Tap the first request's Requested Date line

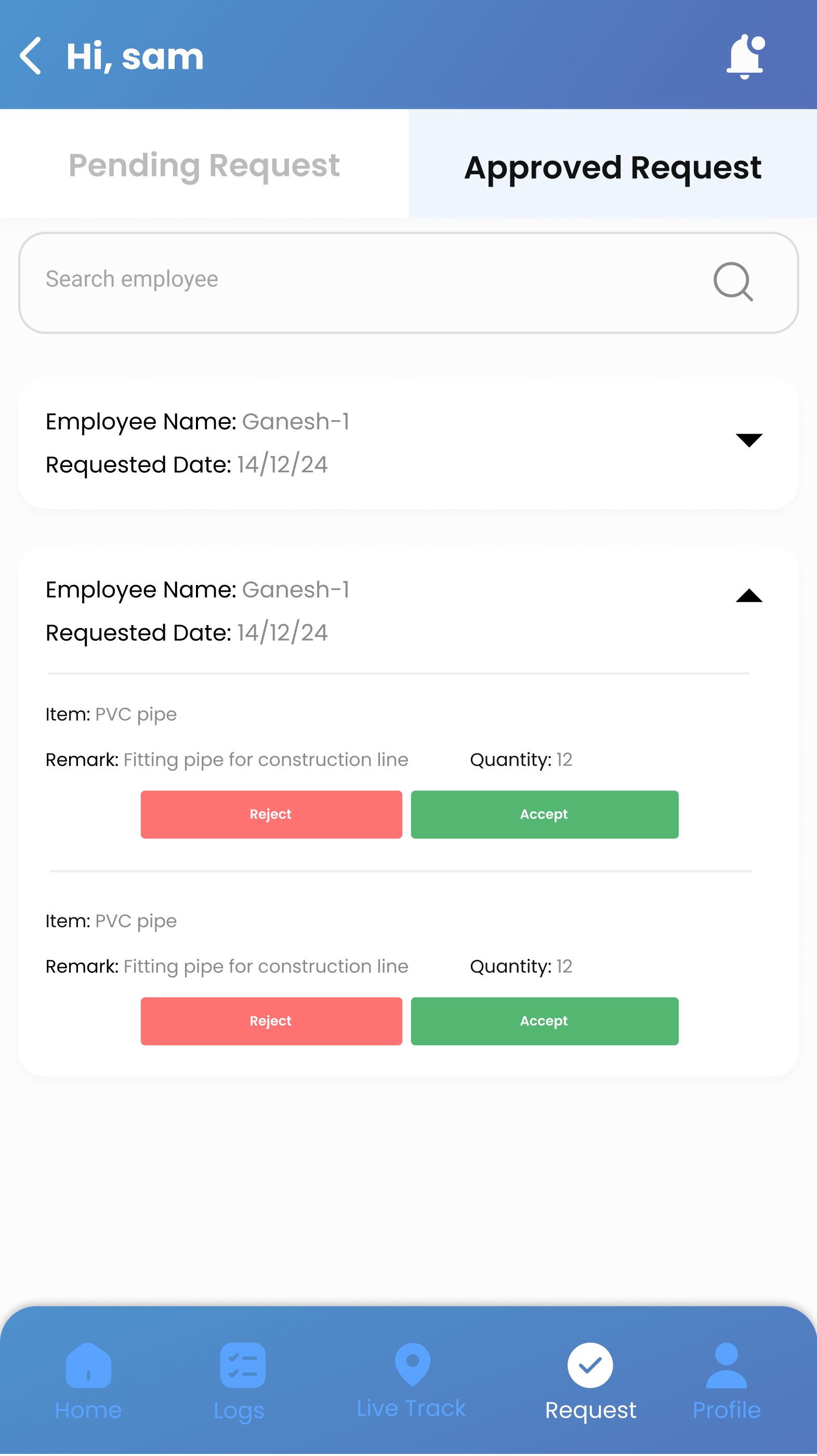[187, 464]
